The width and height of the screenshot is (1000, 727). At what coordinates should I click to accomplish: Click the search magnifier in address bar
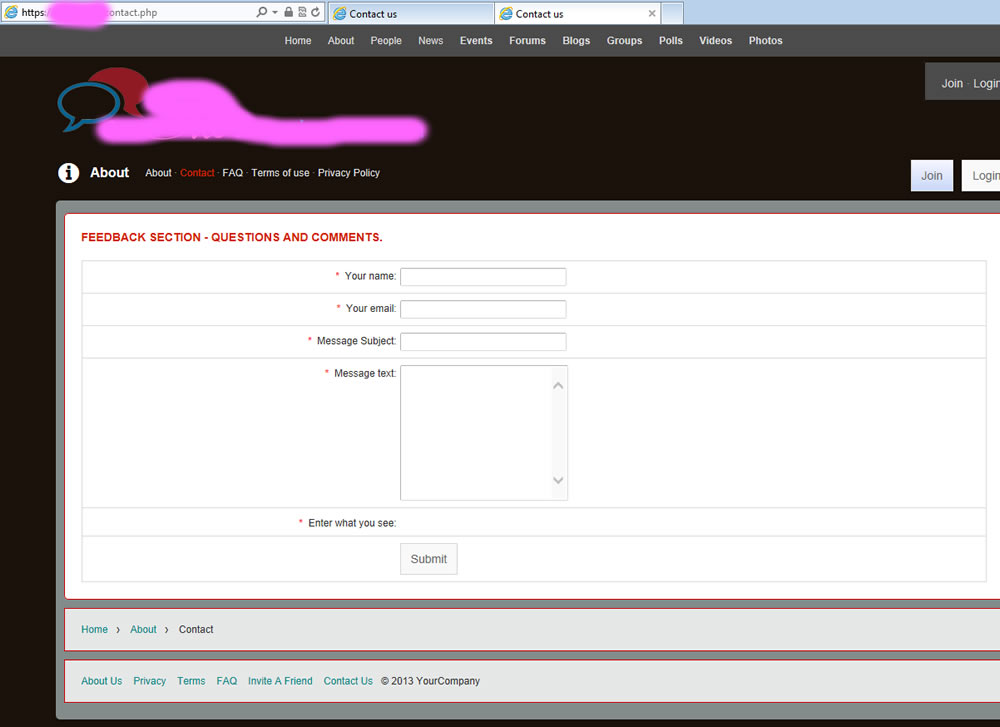click(x=262, y=13)
